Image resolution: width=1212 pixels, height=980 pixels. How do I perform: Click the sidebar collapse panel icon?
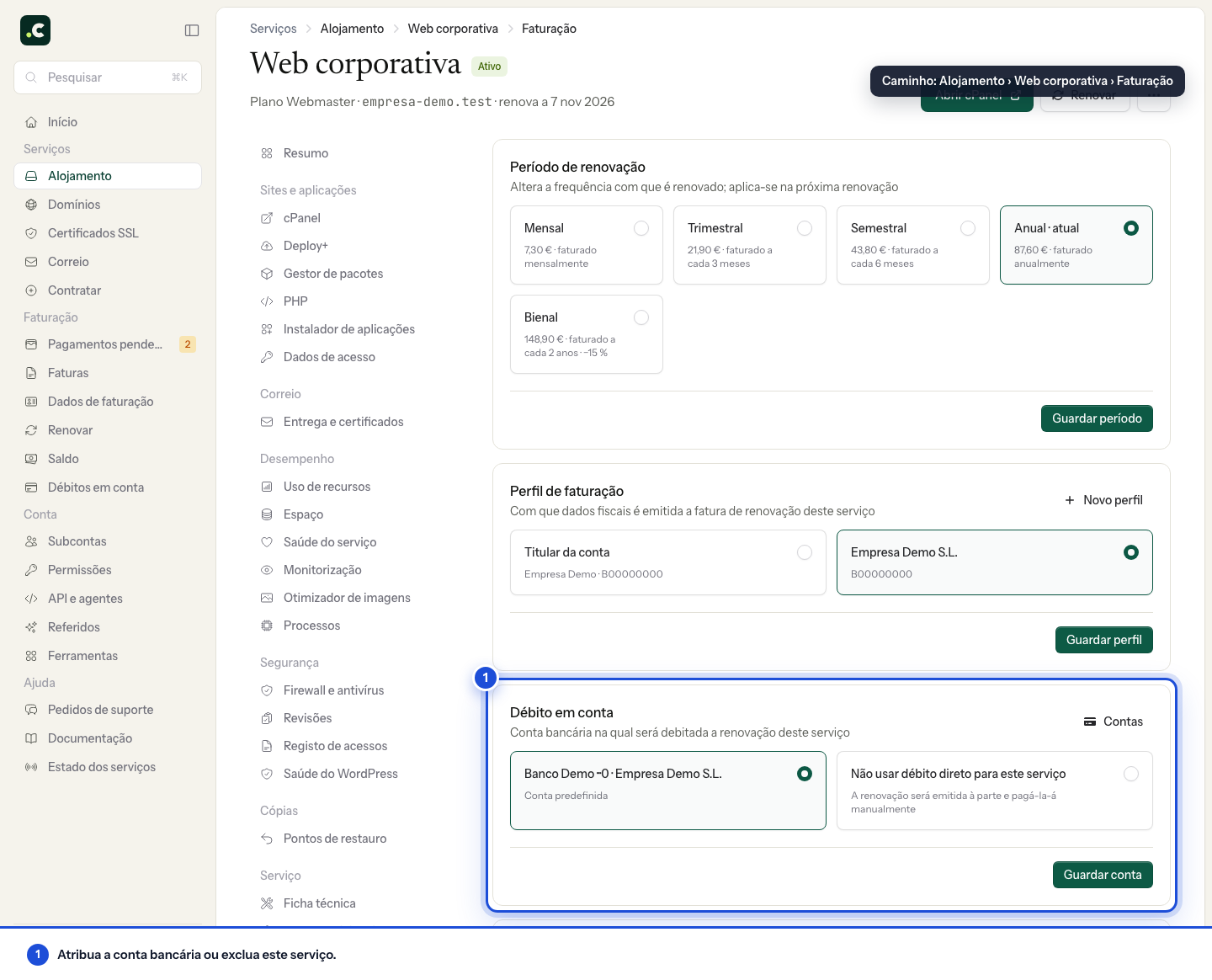192,30
